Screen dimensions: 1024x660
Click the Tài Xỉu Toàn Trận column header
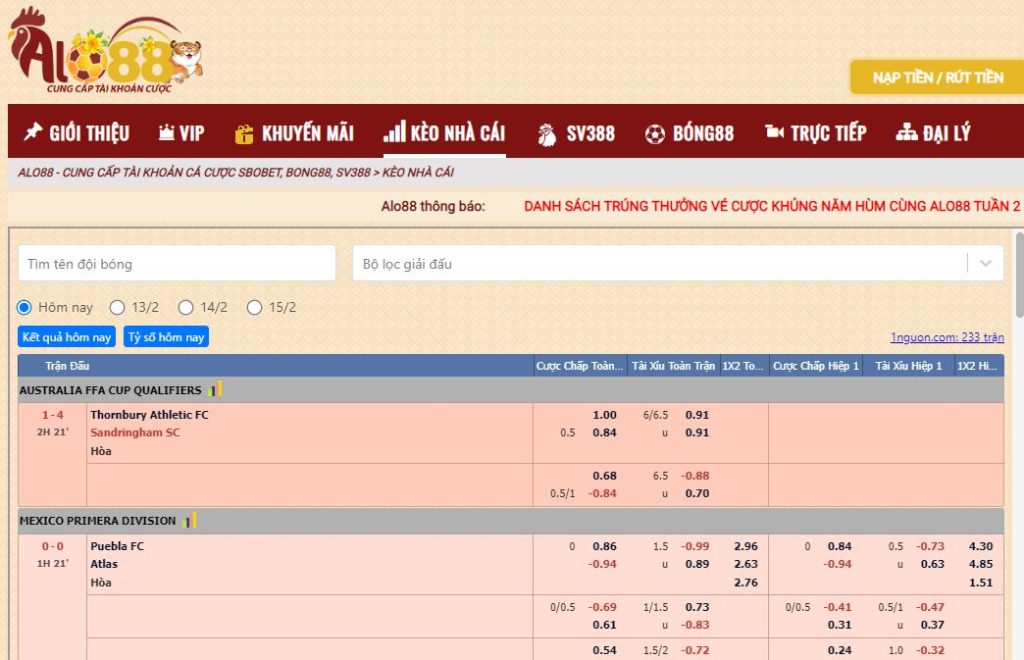point(673,366)
